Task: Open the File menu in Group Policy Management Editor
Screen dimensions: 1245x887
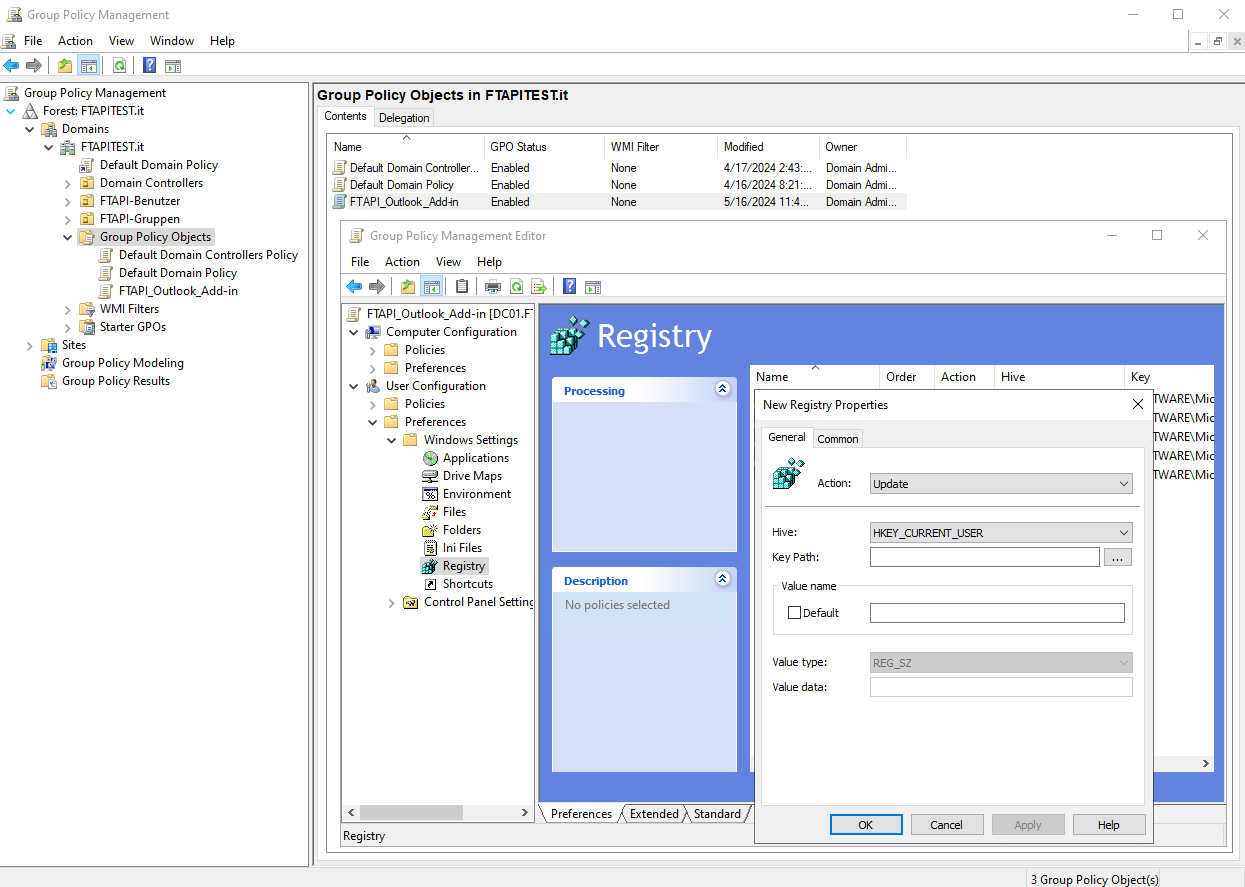Action: click(360, 262)
